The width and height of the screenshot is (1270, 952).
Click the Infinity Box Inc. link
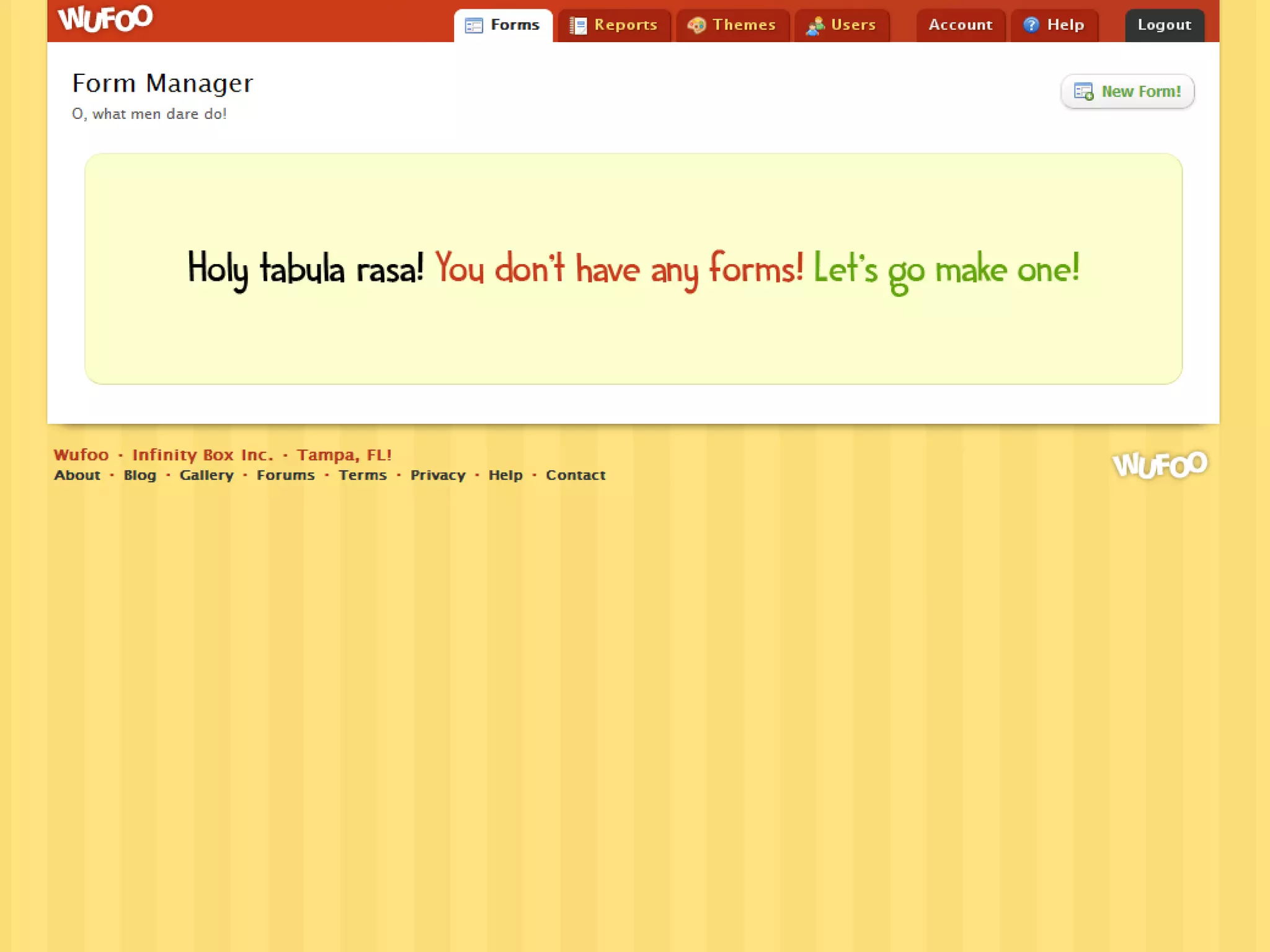coord(202,455)
